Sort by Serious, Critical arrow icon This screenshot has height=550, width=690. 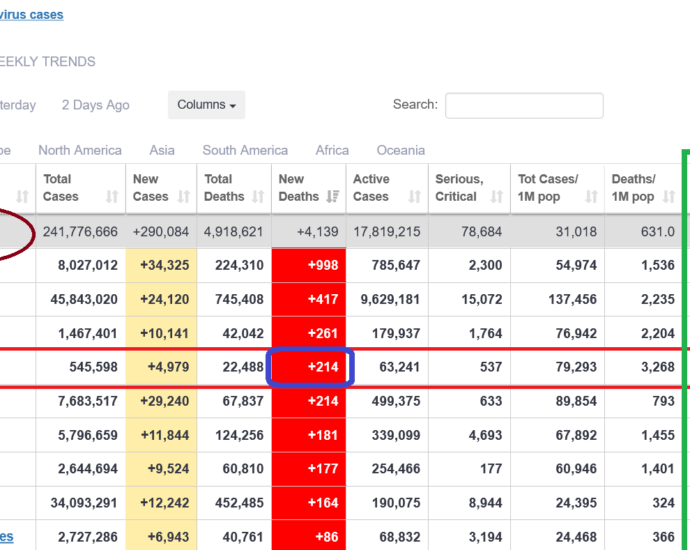[497, 197]
